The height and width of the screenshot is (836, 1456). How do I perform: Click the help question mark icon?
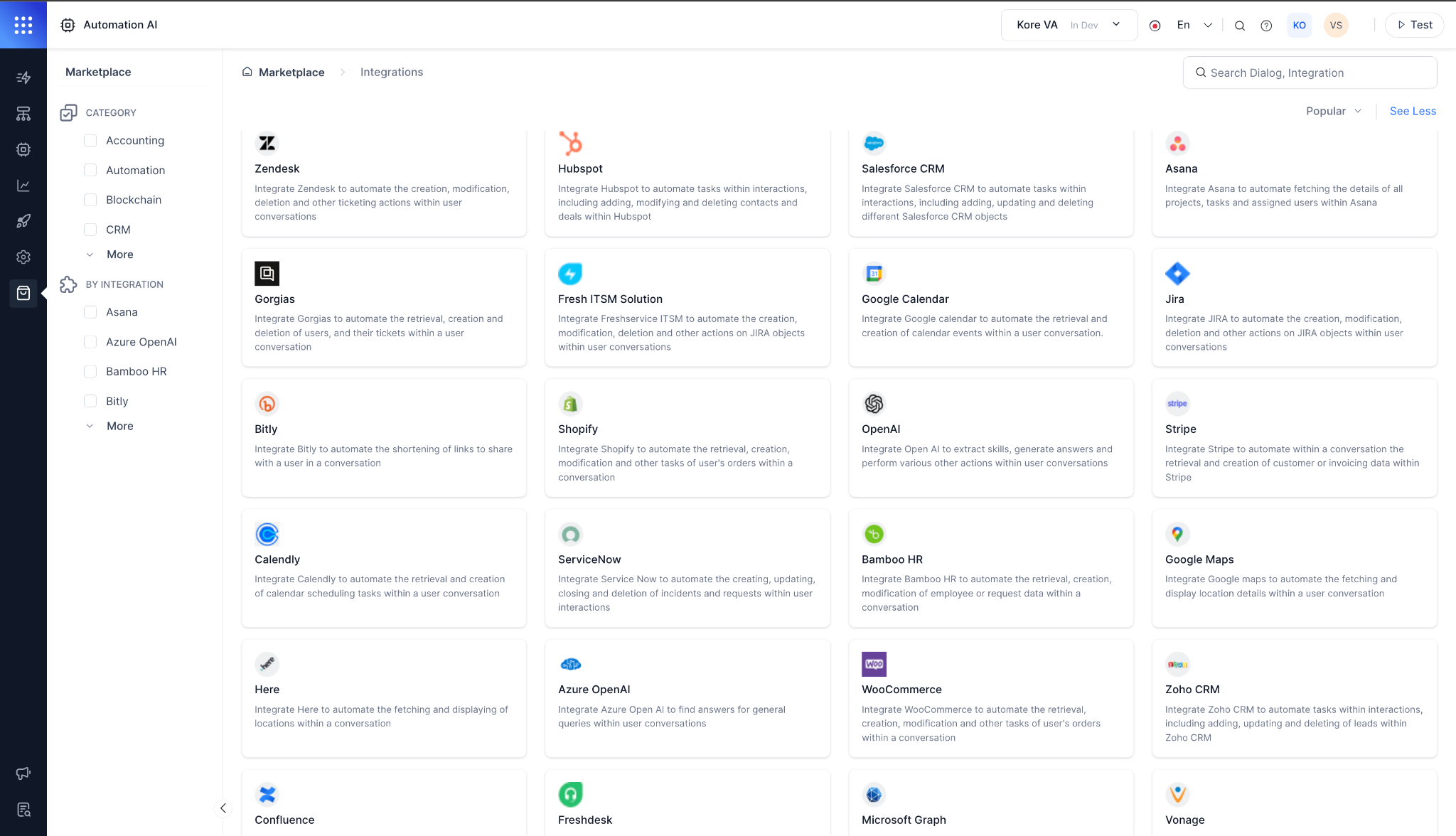[x=1266, y=26]
